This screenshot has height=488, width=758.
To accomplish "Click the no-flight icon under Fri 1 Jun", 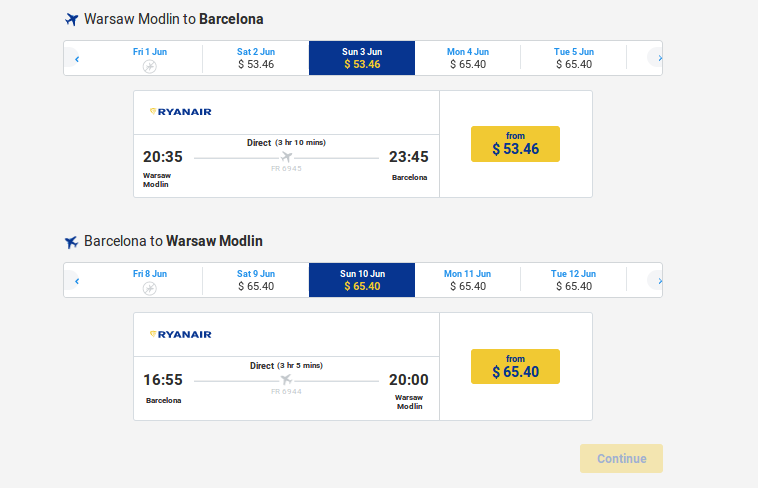I will (x=150, y=66).
